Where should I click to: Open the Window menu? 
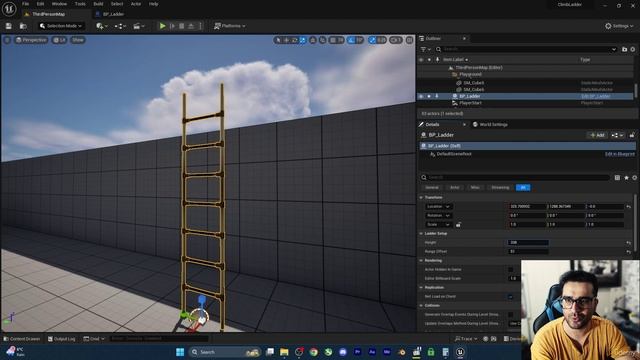pyautogui.click(x=59, y=4)
